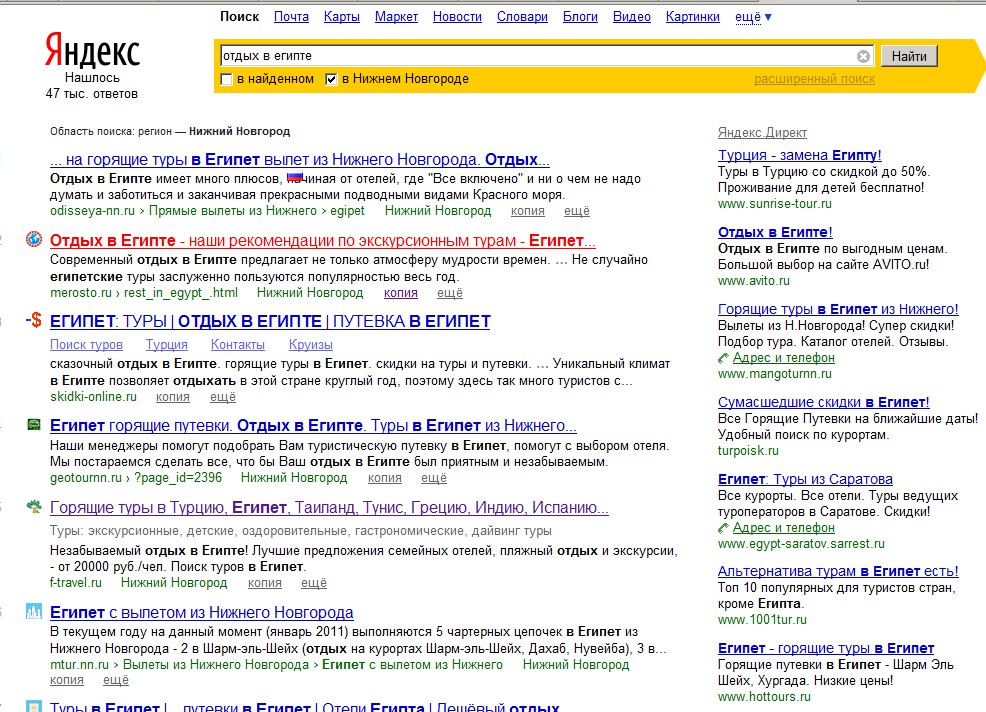This screenshot has width=986, height=712.
Task: Open the cached "копия" for the merosto.ru result
Action: point(401,293)
